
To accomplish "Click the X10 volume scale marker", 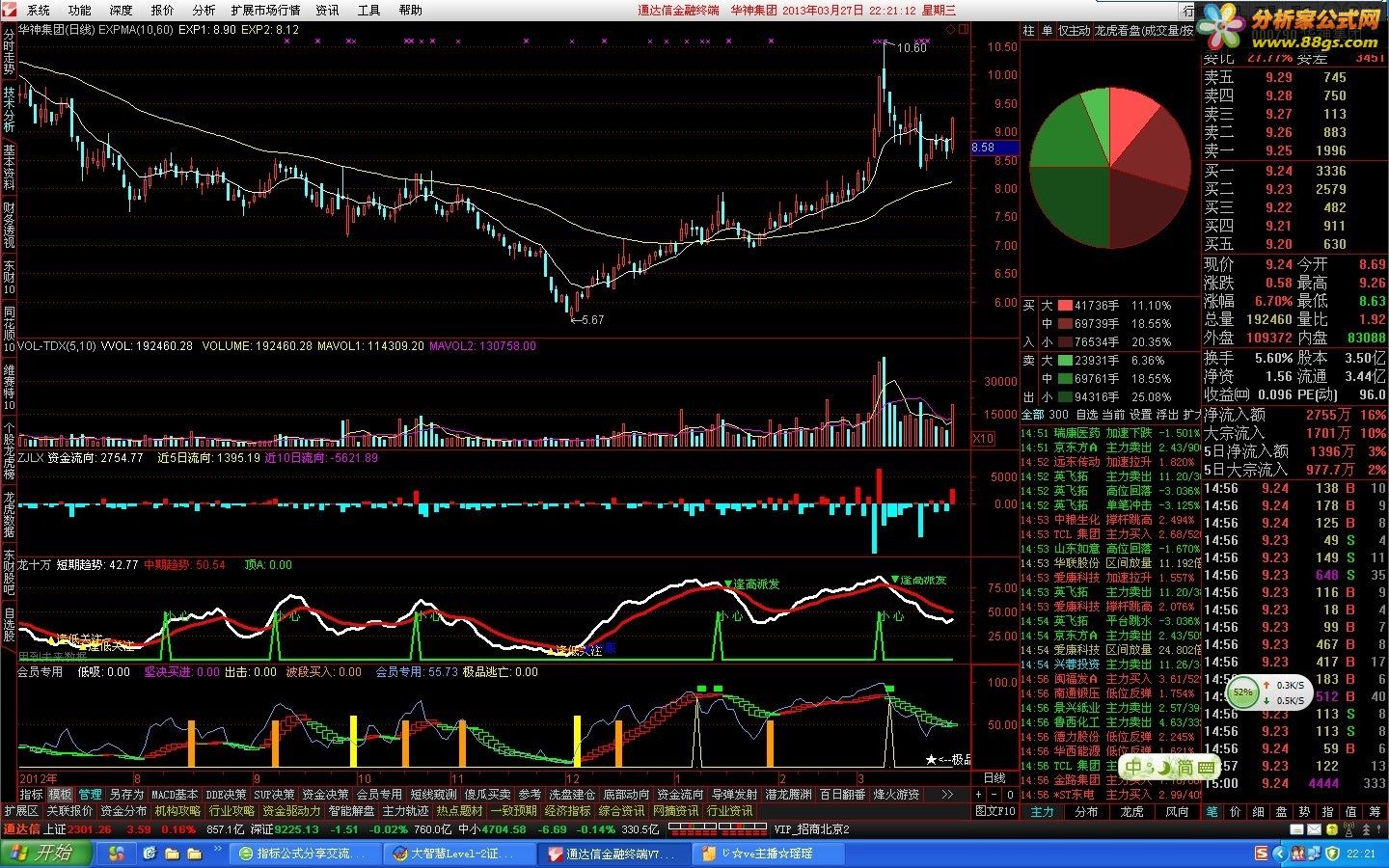I will (983, 439).
